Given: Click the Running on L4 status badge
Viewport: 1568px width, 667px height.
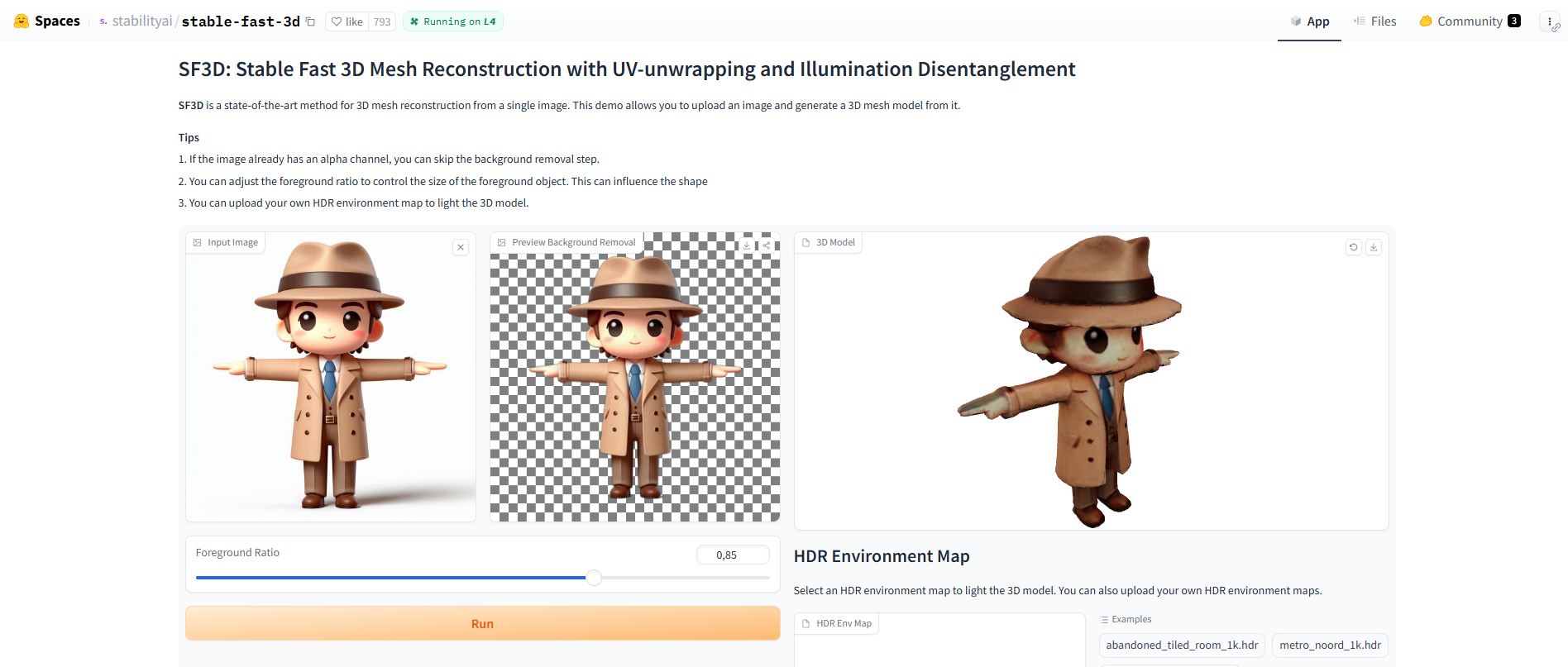Looking at the screenshot, I should [453, 21].
